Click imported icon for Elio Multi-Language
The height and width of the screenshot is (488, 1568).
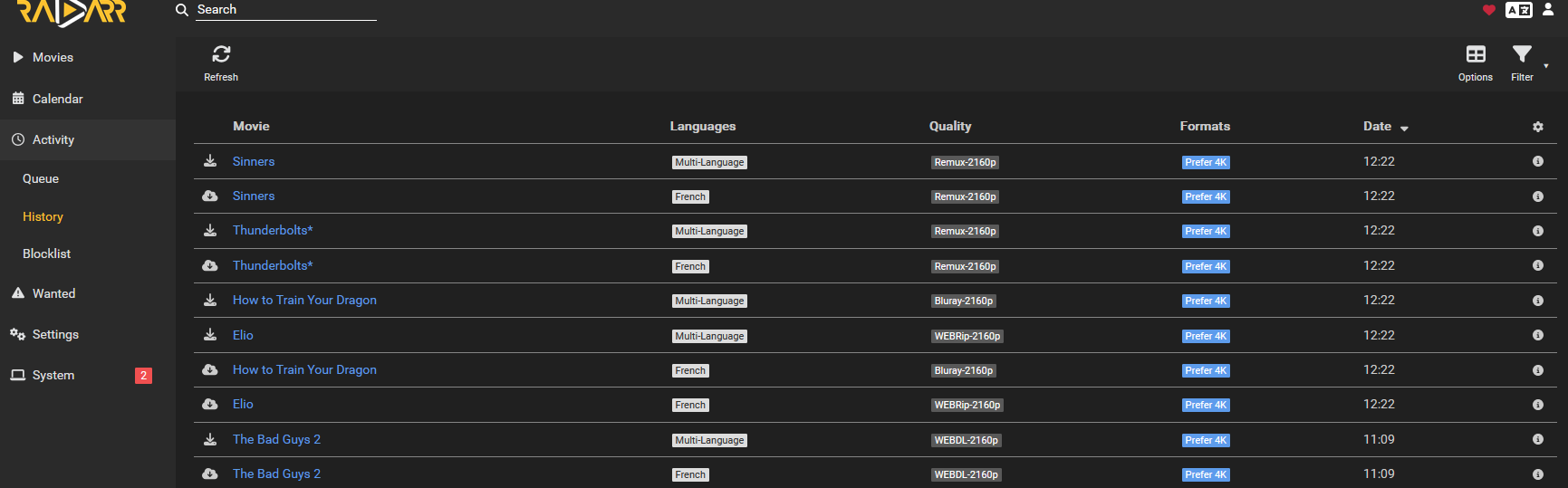tap(210, 335)
